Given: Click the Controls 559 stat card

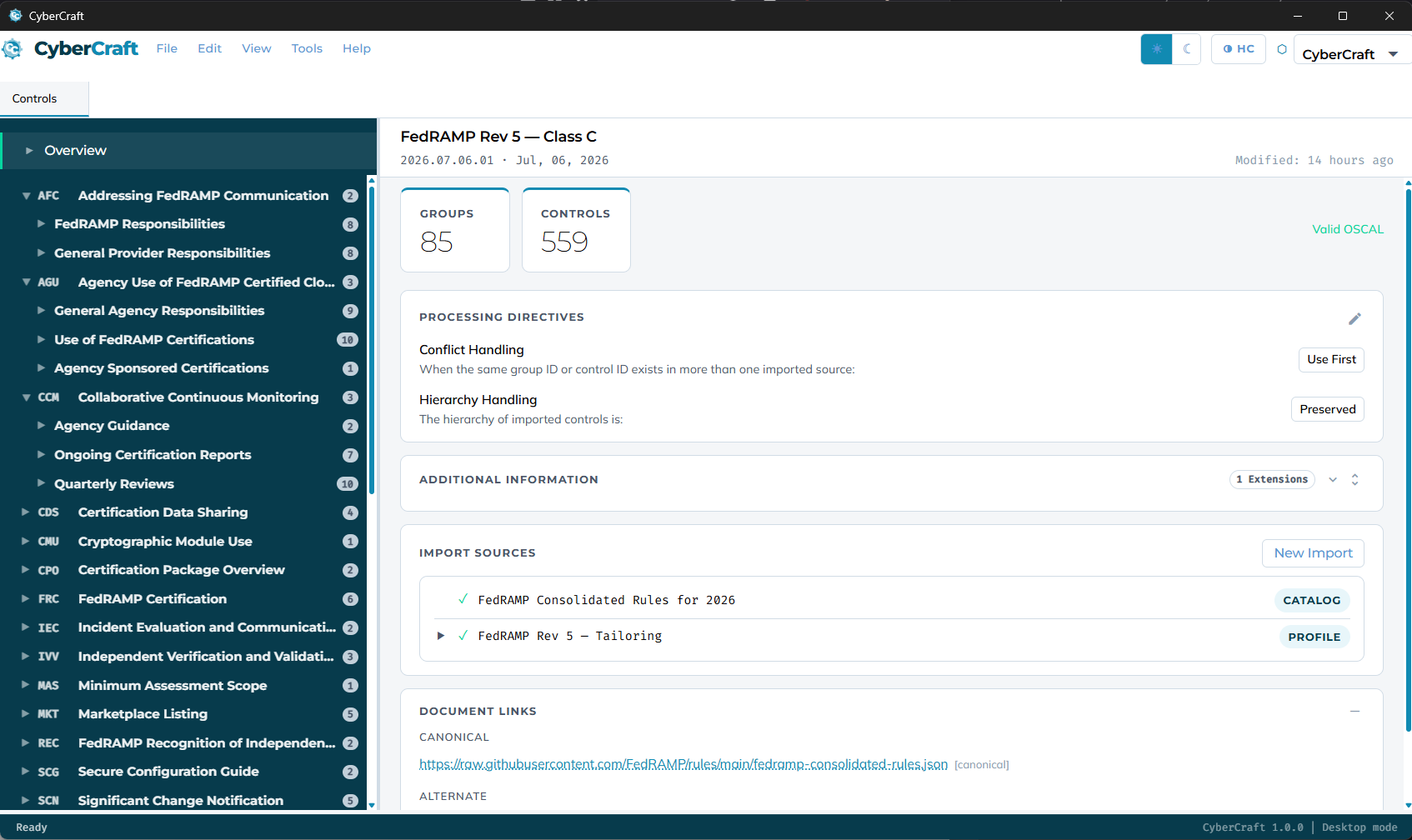Looking at the screenshot, I should pos(576,230).
